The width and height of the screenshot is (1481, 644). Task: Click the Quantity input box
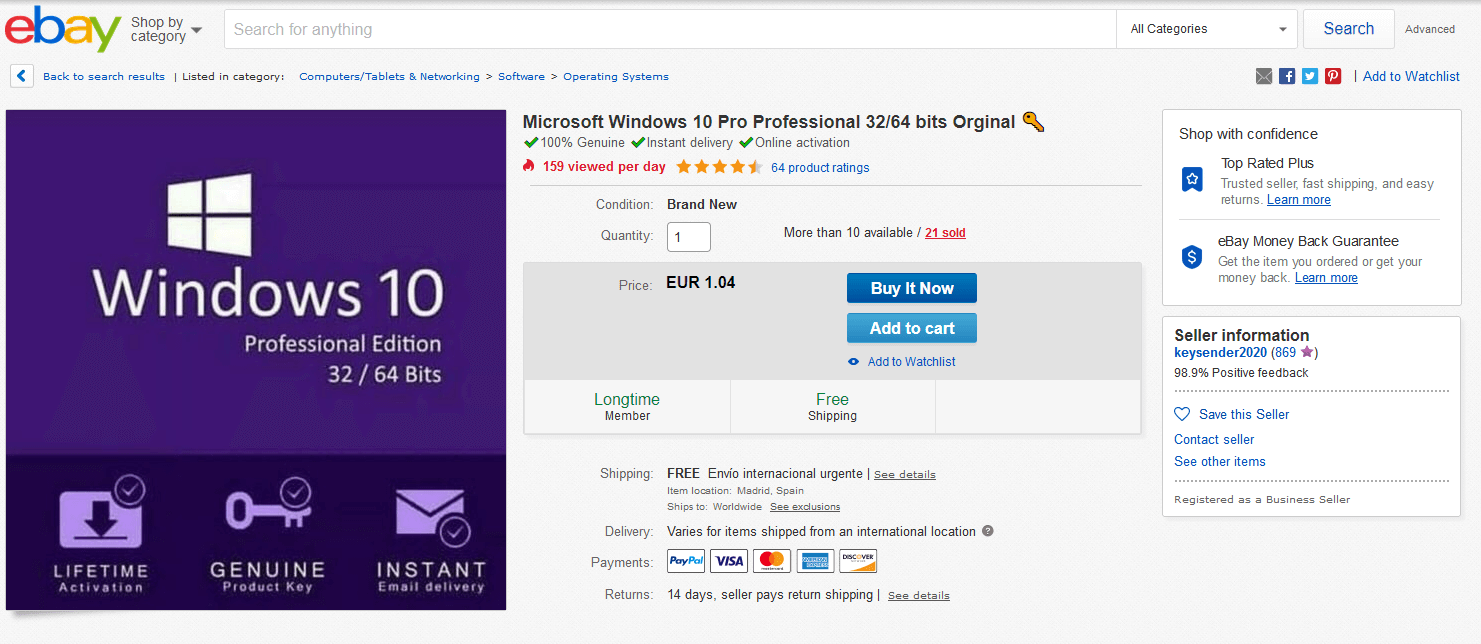click(x=689, y=237)
